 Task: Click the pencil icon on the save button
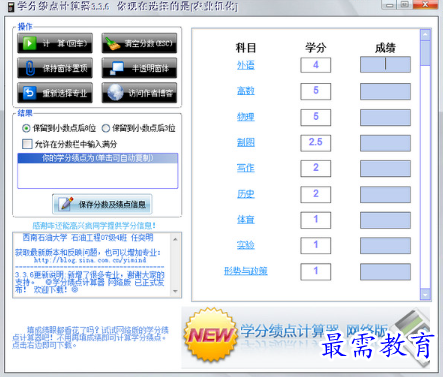[66, 204]
